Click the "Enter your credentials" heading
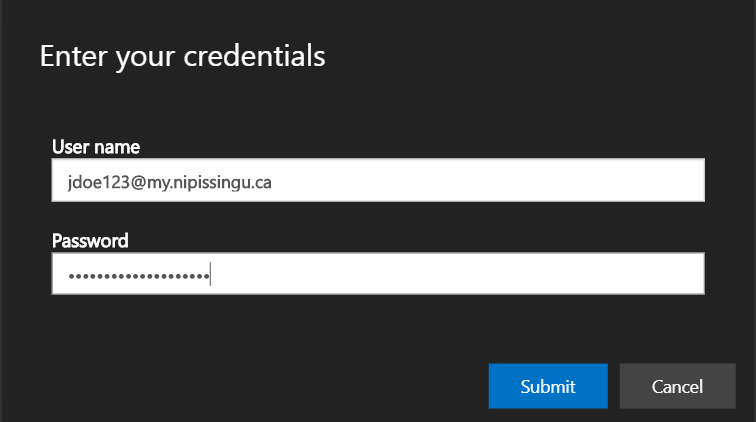The image size is (756, 422). (182, 56)
